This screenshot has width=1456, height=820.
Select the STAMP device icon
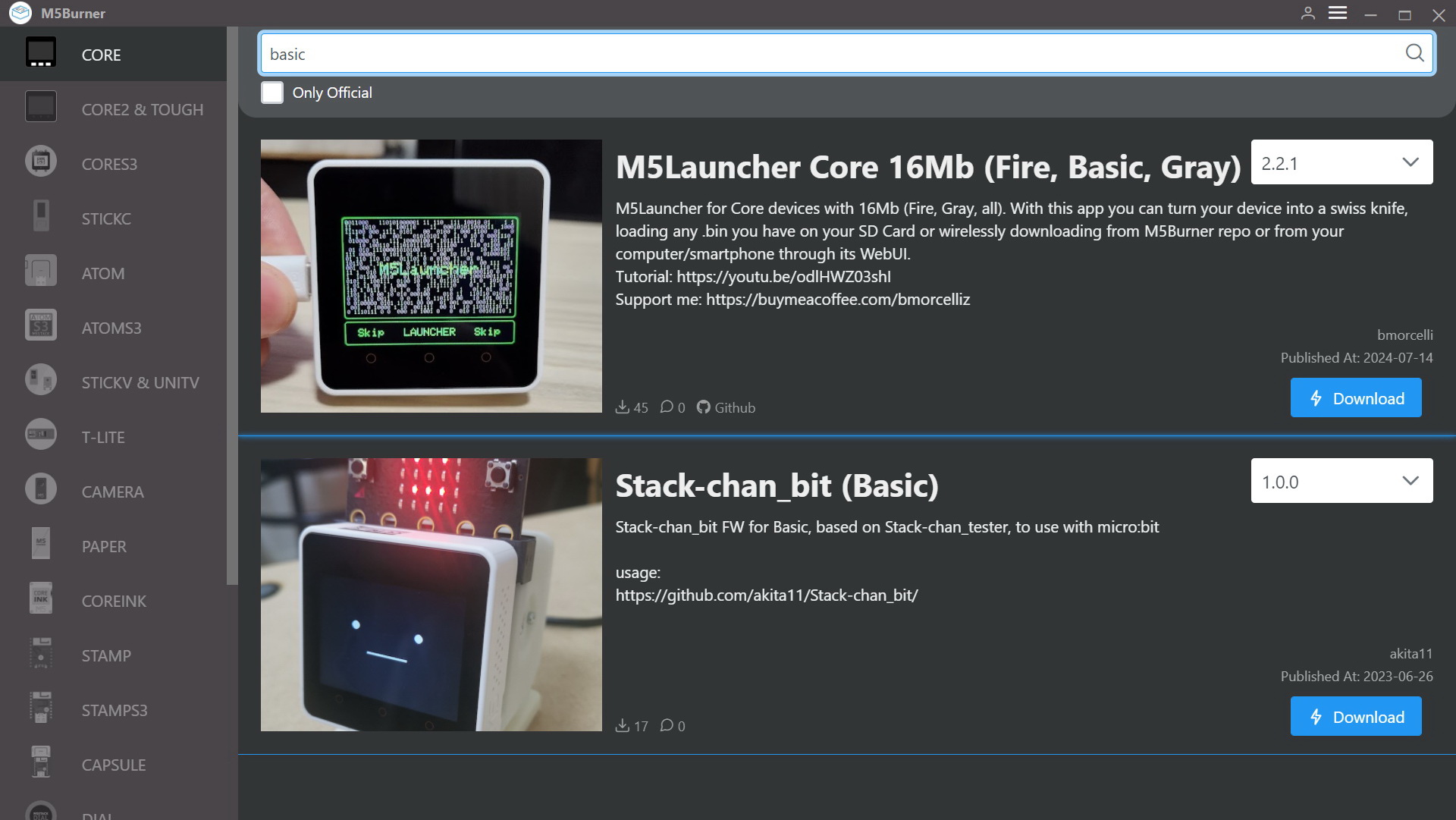click(41, 653)
